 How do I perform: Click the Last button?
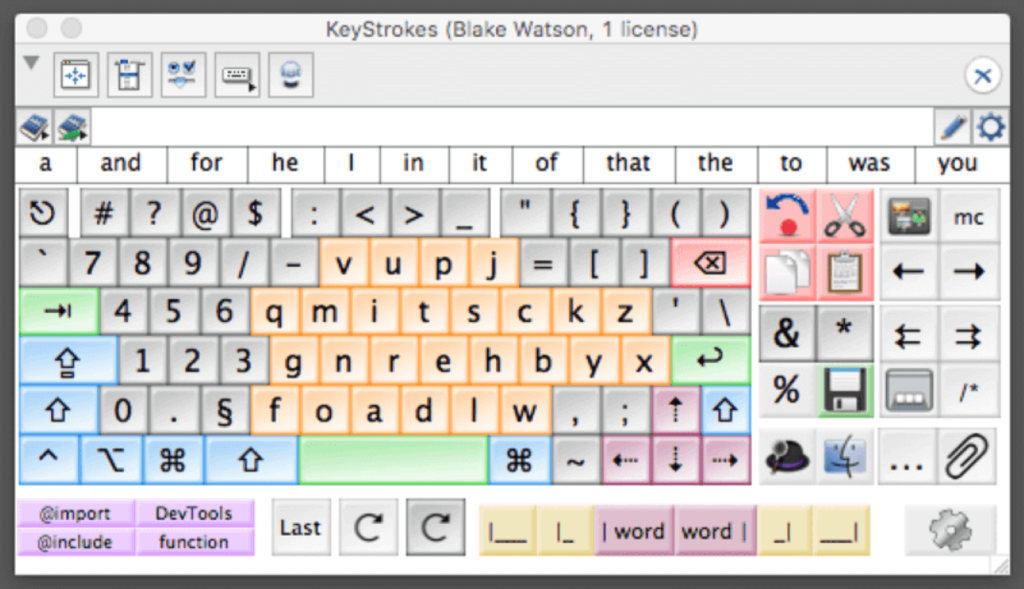301,528
